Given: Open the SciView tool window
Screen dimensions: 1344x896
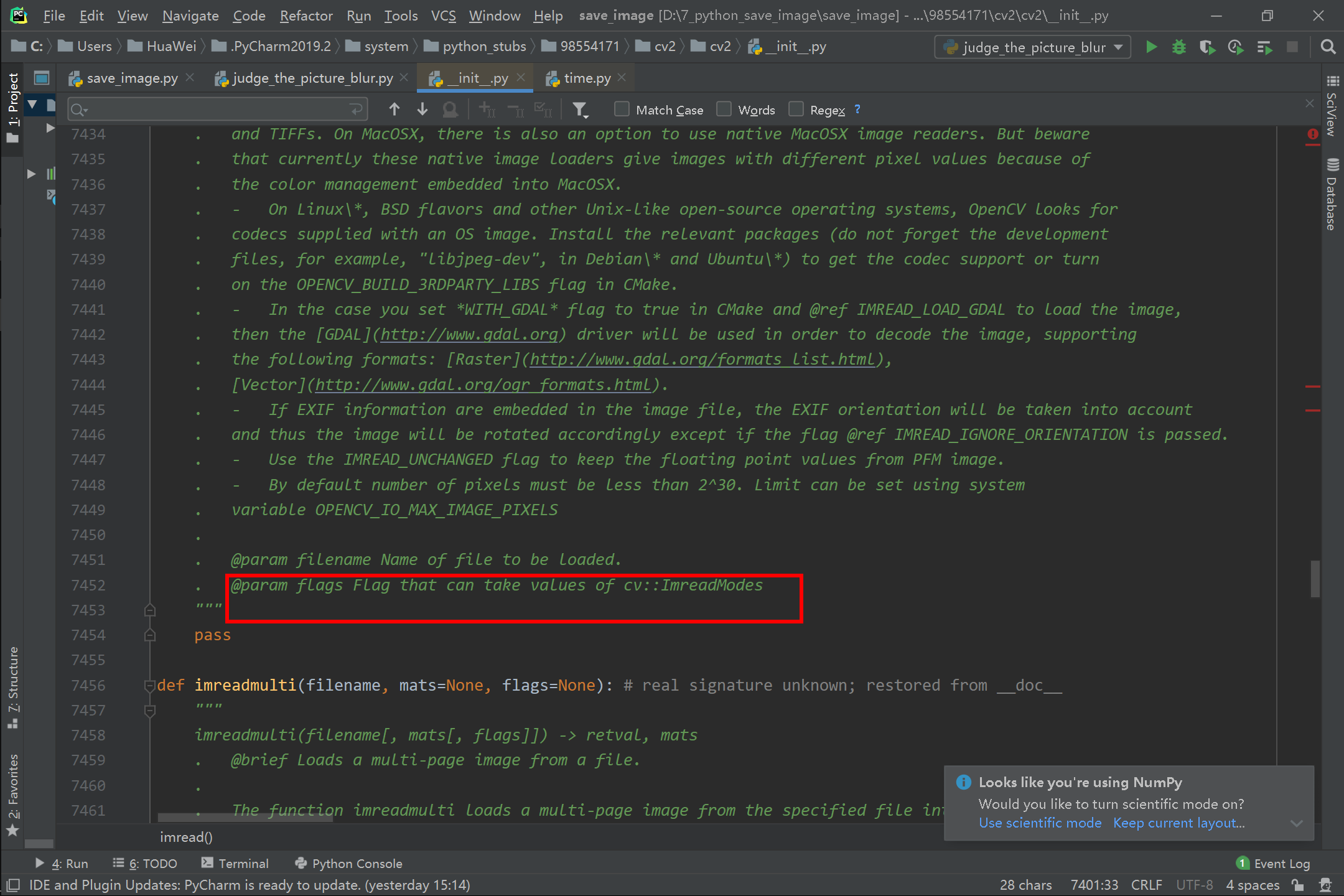Looking at the screenshot, I should coord(1332,106).
